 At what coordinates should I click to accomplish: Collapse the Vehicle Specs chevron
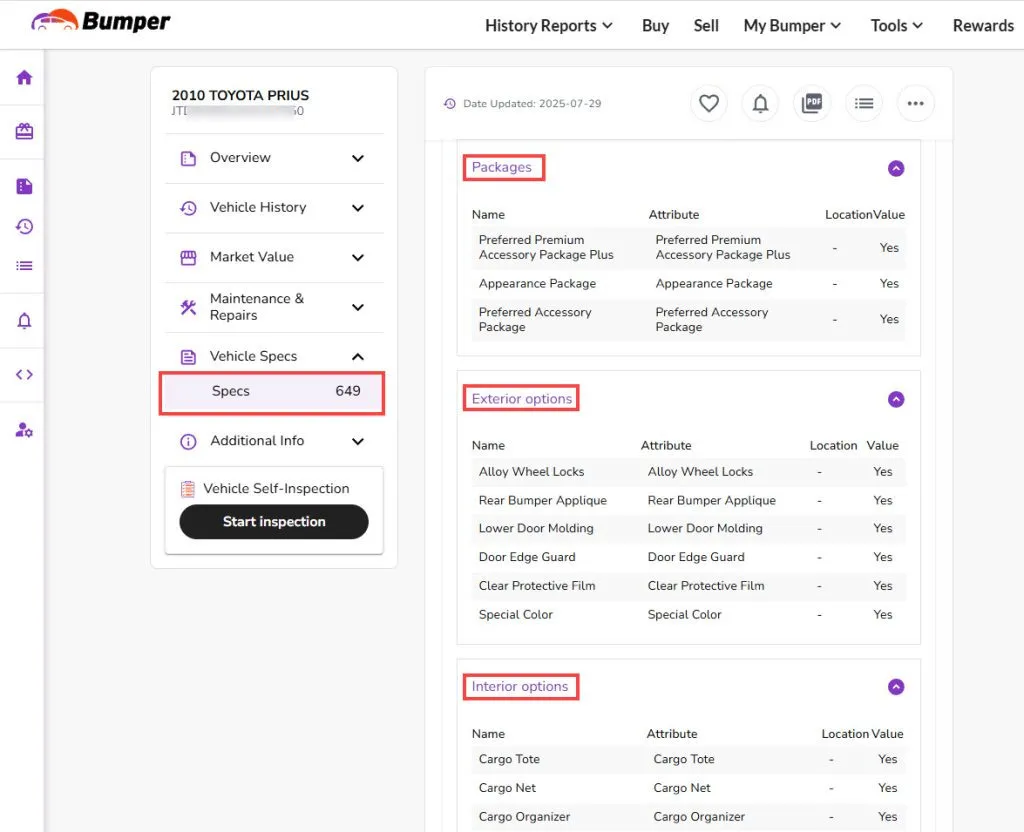click(x=358, y=357)
